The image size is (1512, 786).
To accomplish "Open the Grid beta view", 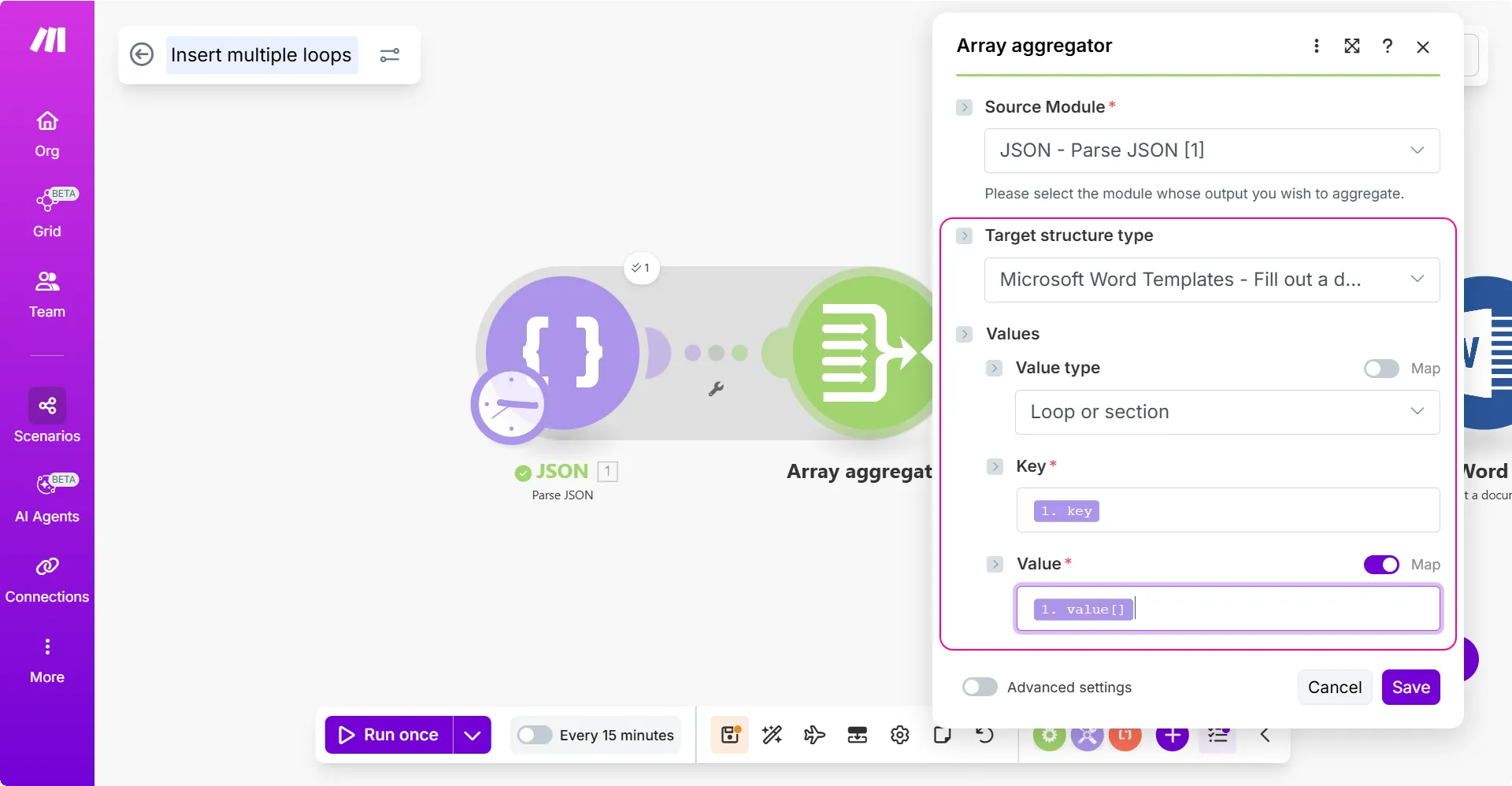I will tap(47, 213).
